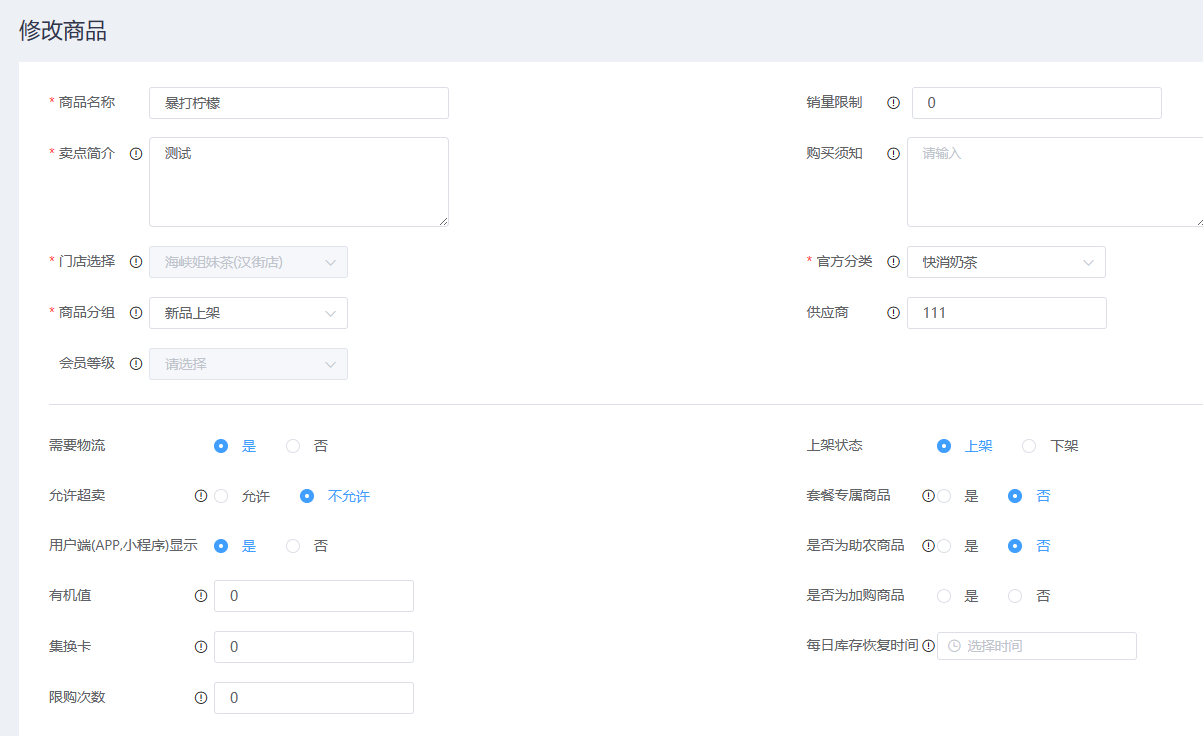Click info icon beside 允许超卖

[200, 496]
